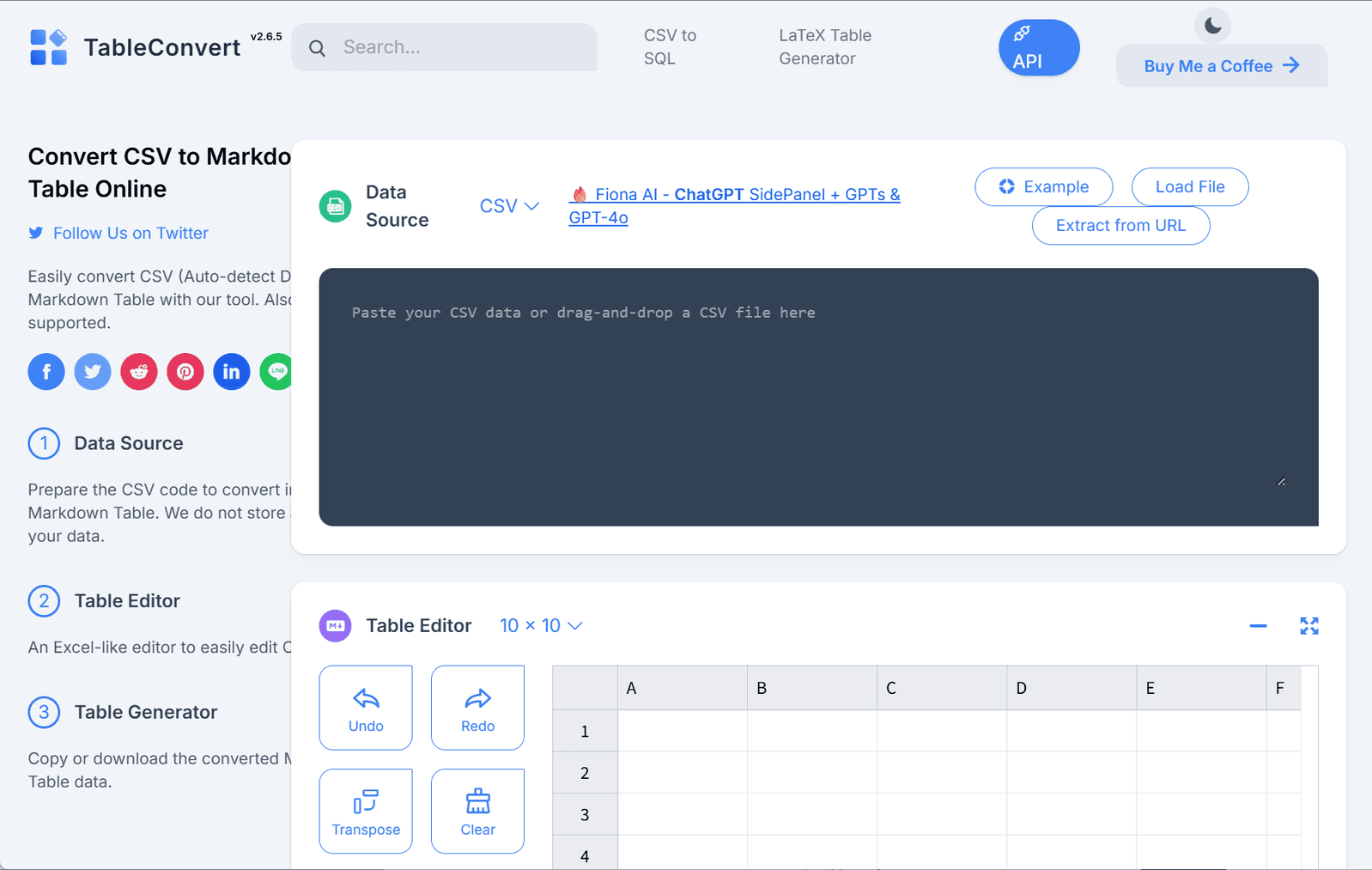Share on Facebook icon
This screenshot has width=1372, height=870.
point(46,372)
